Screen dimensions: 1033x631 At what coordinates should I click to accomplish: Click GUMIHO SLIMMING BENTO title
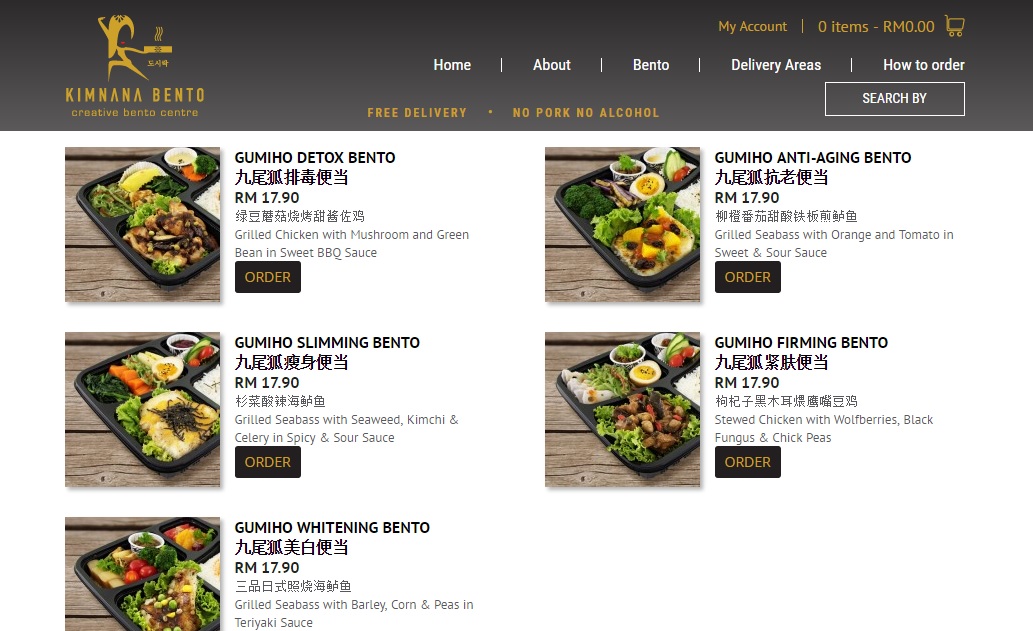coord(327,343)
